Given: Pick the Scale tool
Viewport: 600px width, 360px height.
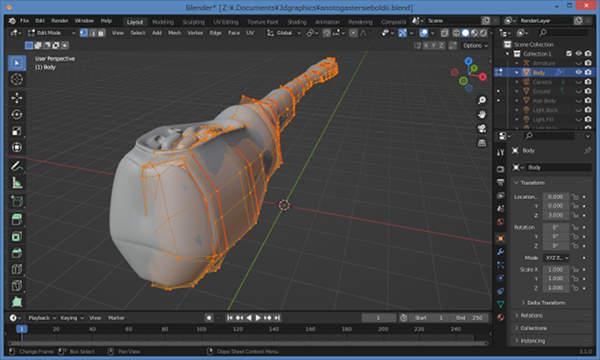Looking at the screenshot, I should [x=17, y=131].
